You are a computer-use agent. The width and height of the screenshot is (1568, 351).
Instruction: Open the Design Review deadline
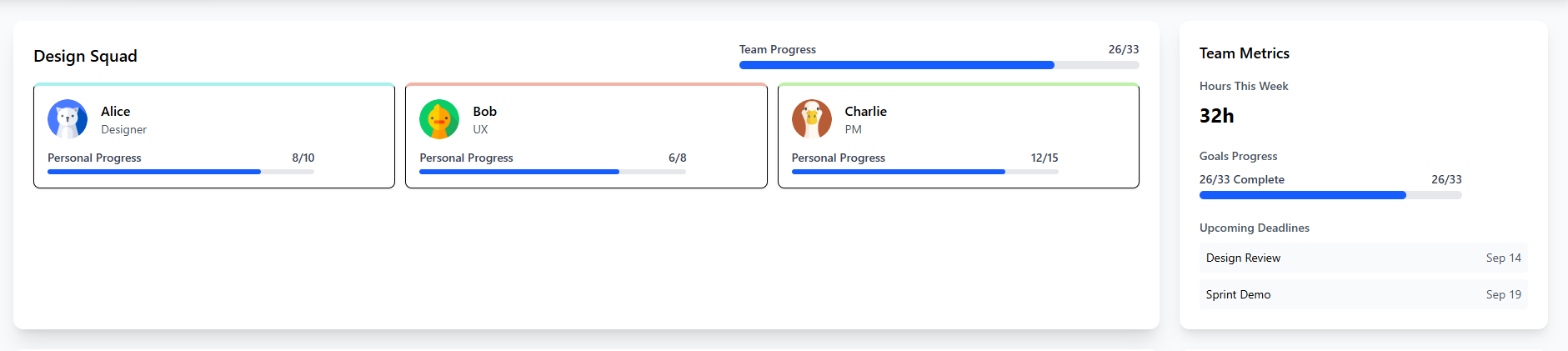click(1363, 258)
